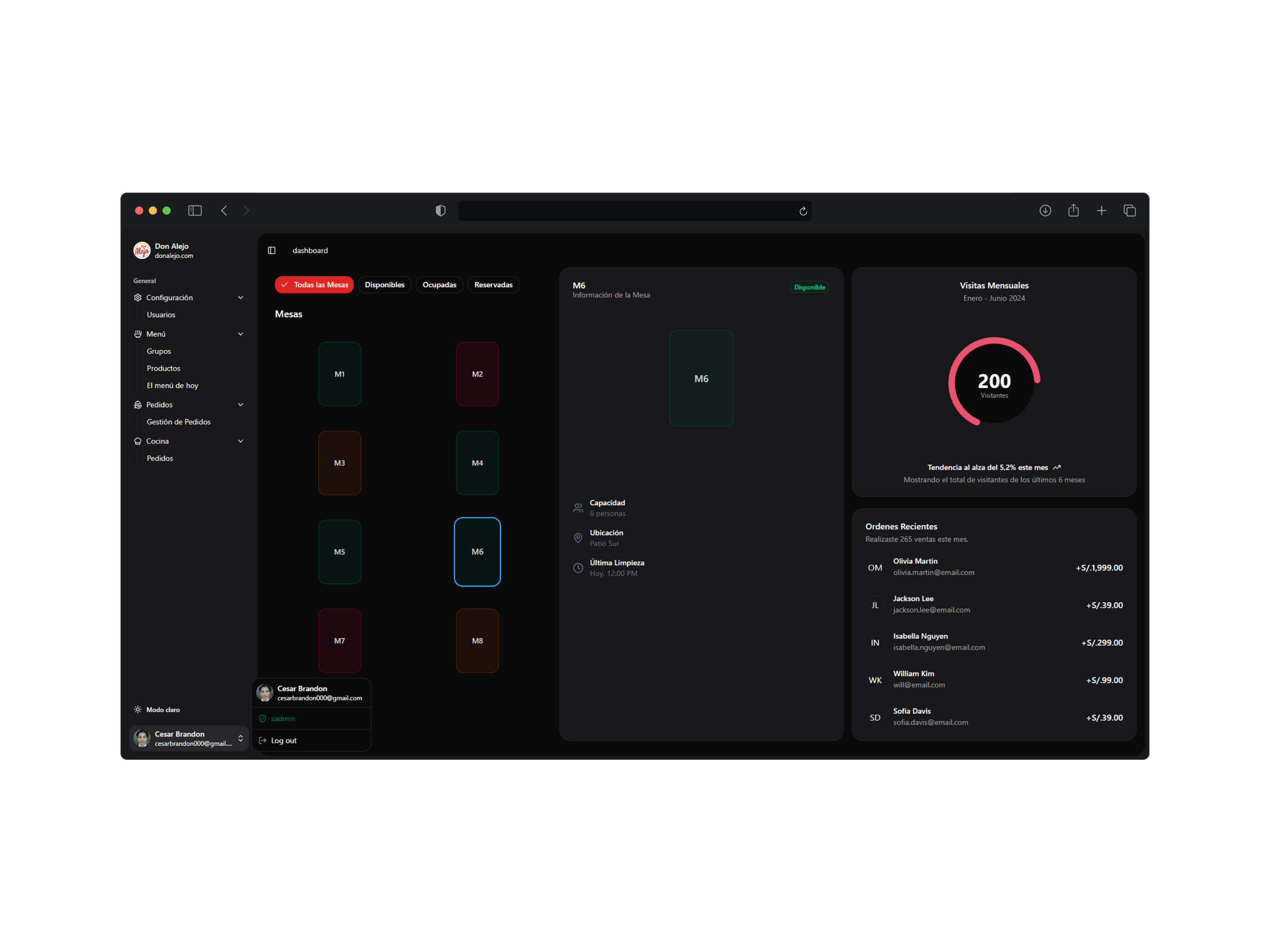Open Gestión de Pedidos menu item
Viewport: 1270px width, 952px height.
(179, 422)
